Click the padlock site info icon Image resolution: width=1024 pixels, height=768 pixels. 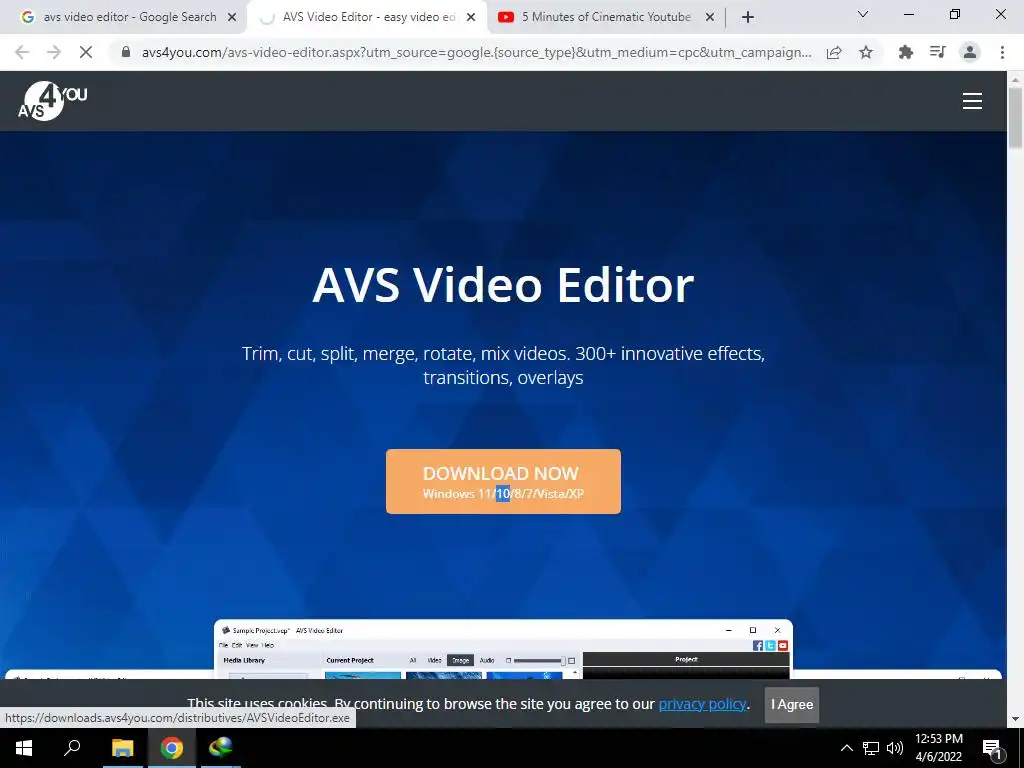click(x=126, y=52)
